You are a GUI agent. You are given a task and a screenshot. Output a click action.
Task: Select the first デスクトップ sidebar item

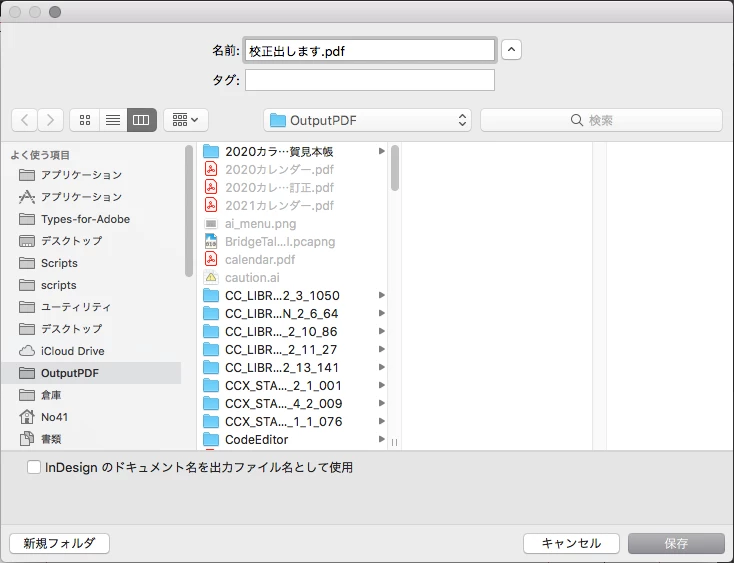[91, 241]
